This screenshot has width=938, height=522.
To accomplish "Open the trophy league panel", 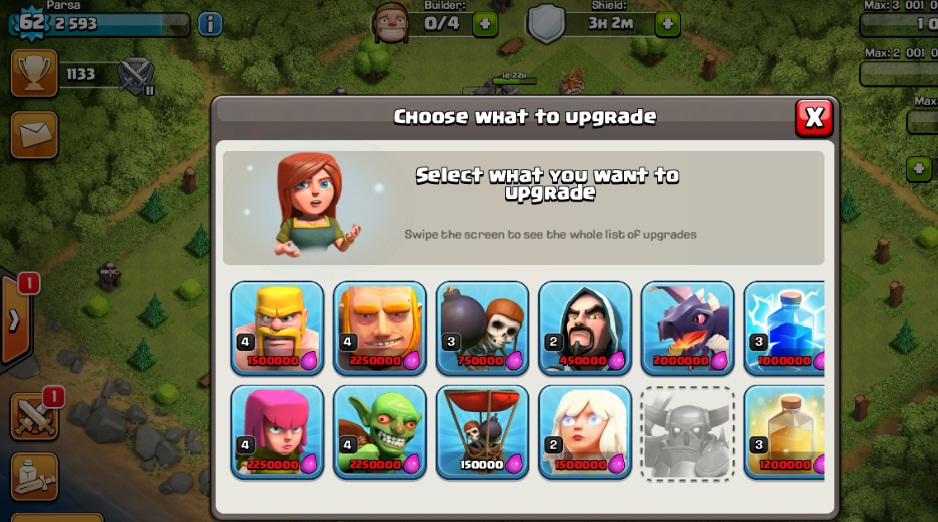I will click(x=34, y=73).
